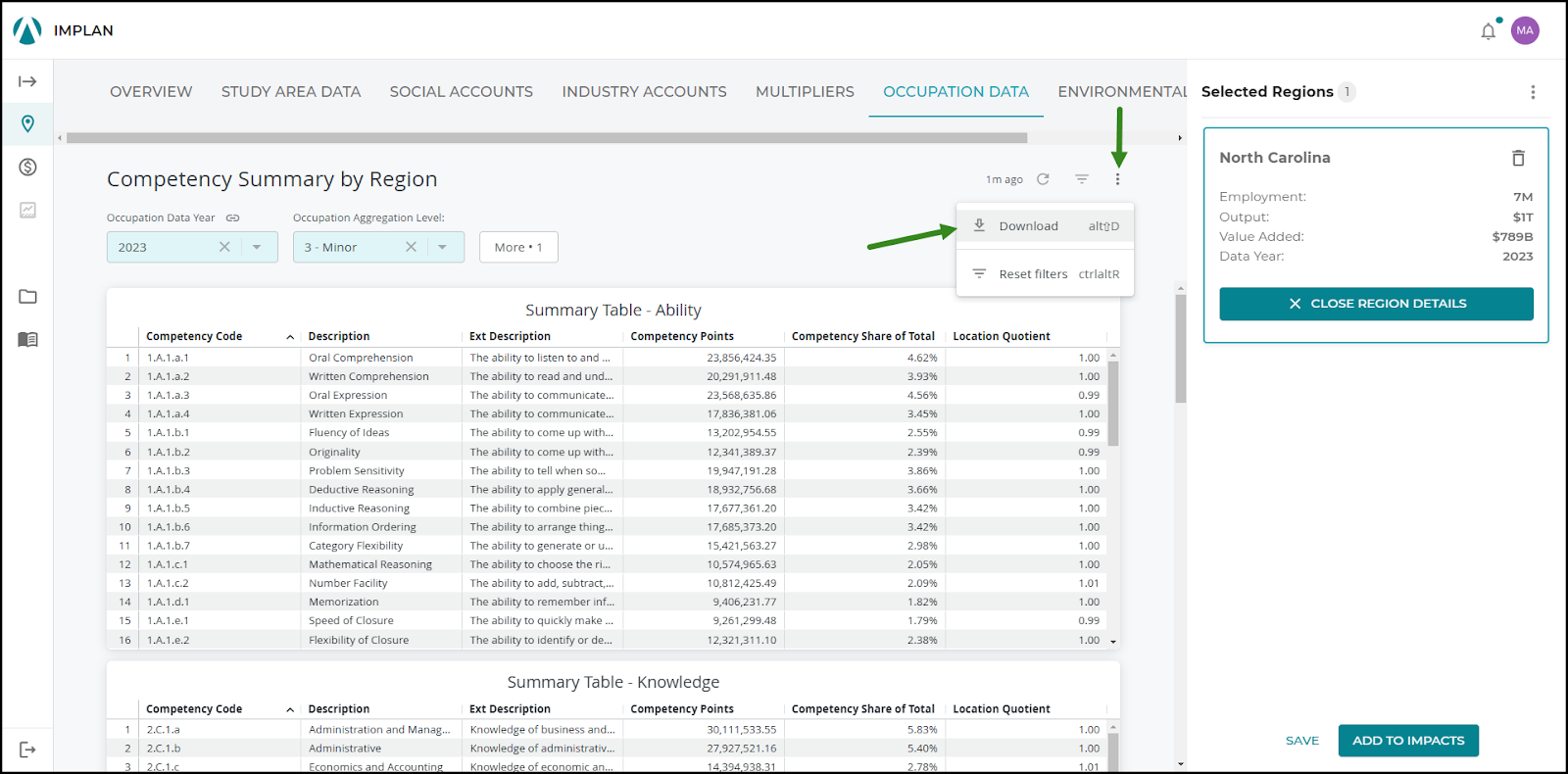Switch to the MULTIPLIERS tab

pos(805,91)
